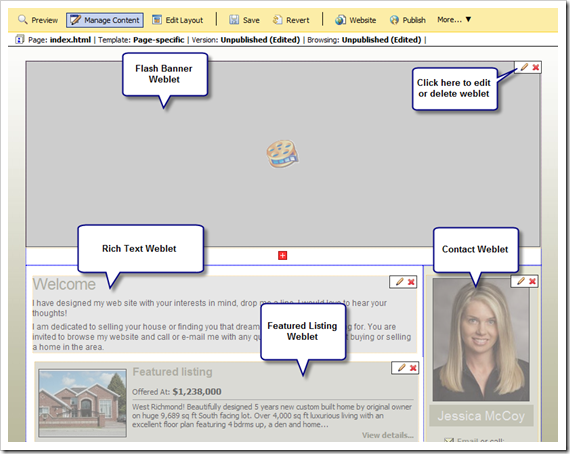This screenshot has height=454, width=570.
Task: Expand the More... dropdown menu
Action: tap(454, 20)
